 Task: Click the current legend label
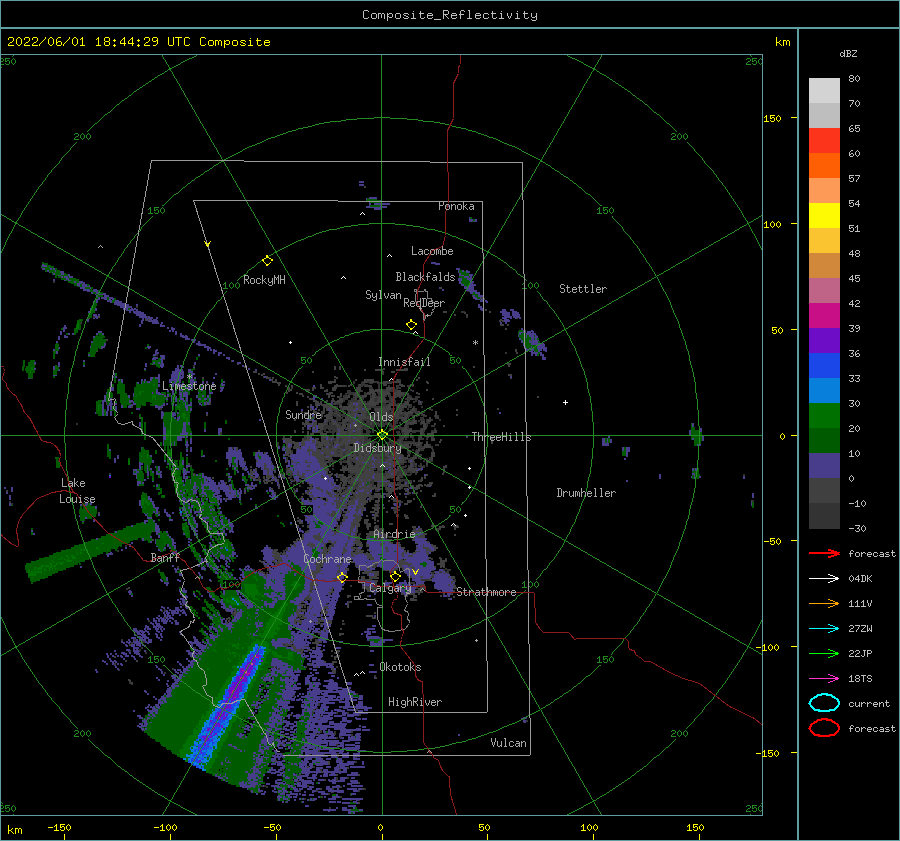tap(869, 703)
